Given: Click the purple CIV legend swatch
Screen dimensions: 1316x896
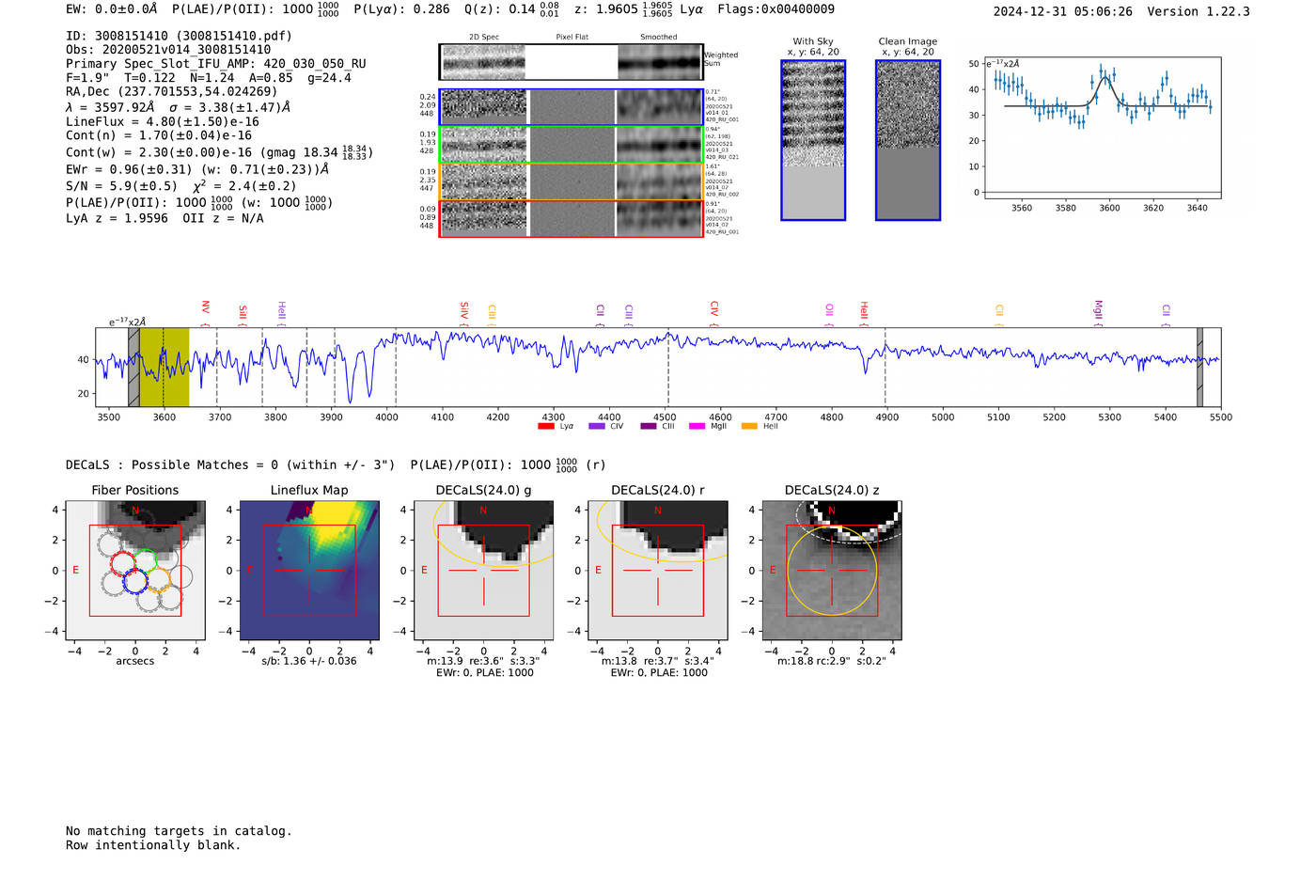Looking at the screenshot, I should click(x=596, y=426).
